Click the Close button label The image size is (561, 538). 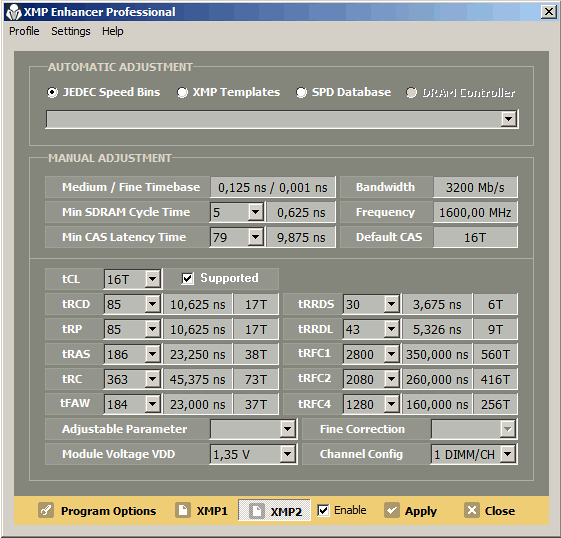pos(499,511)
